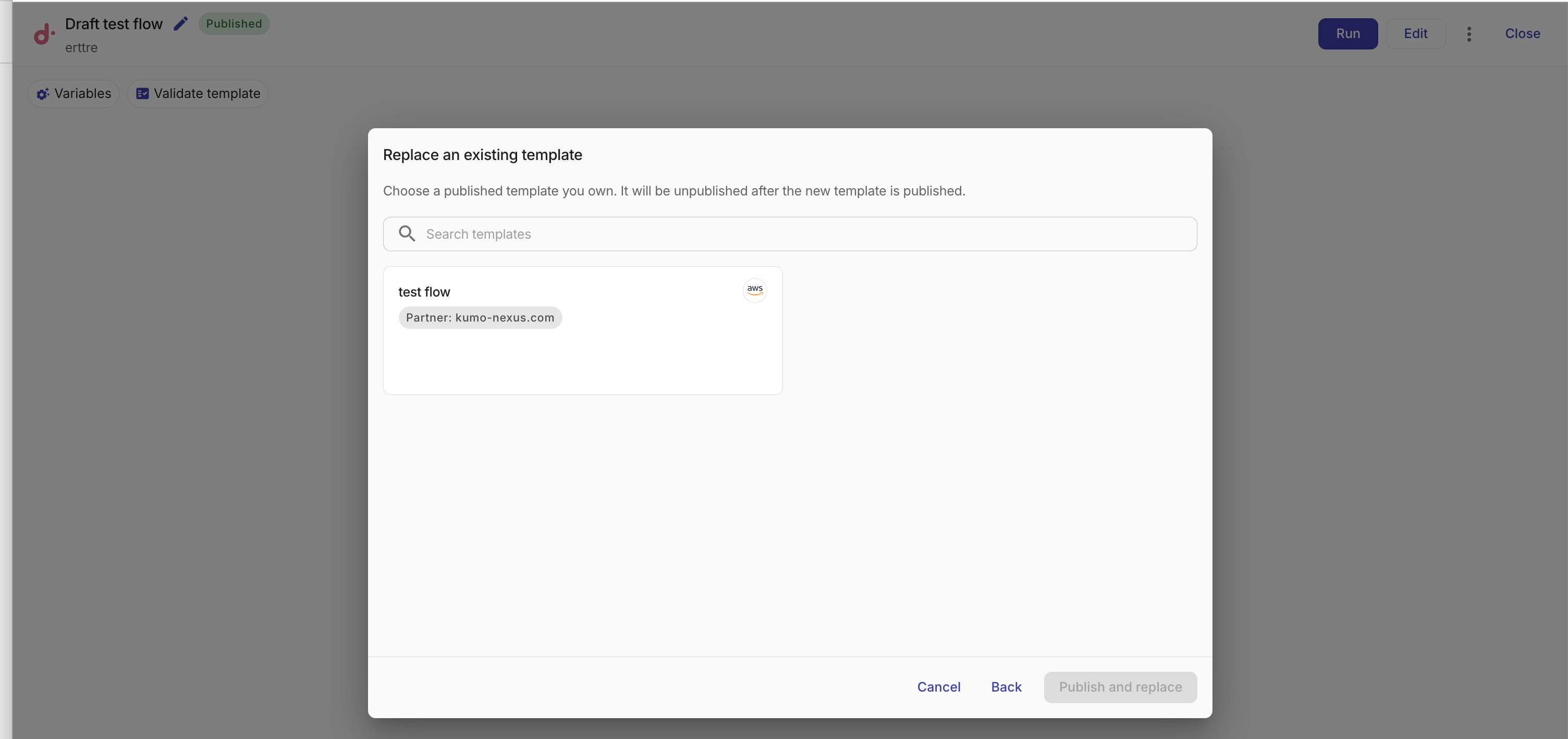
Task: Click Publish and replace button
Action: (x=1120, y=687)
